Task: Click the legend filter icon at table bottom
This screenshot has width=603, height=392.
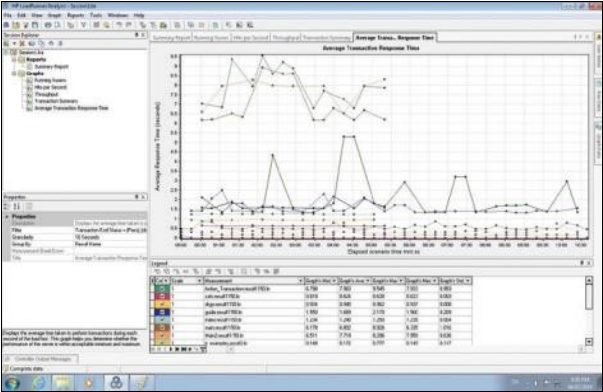Action: click(203, 349)
